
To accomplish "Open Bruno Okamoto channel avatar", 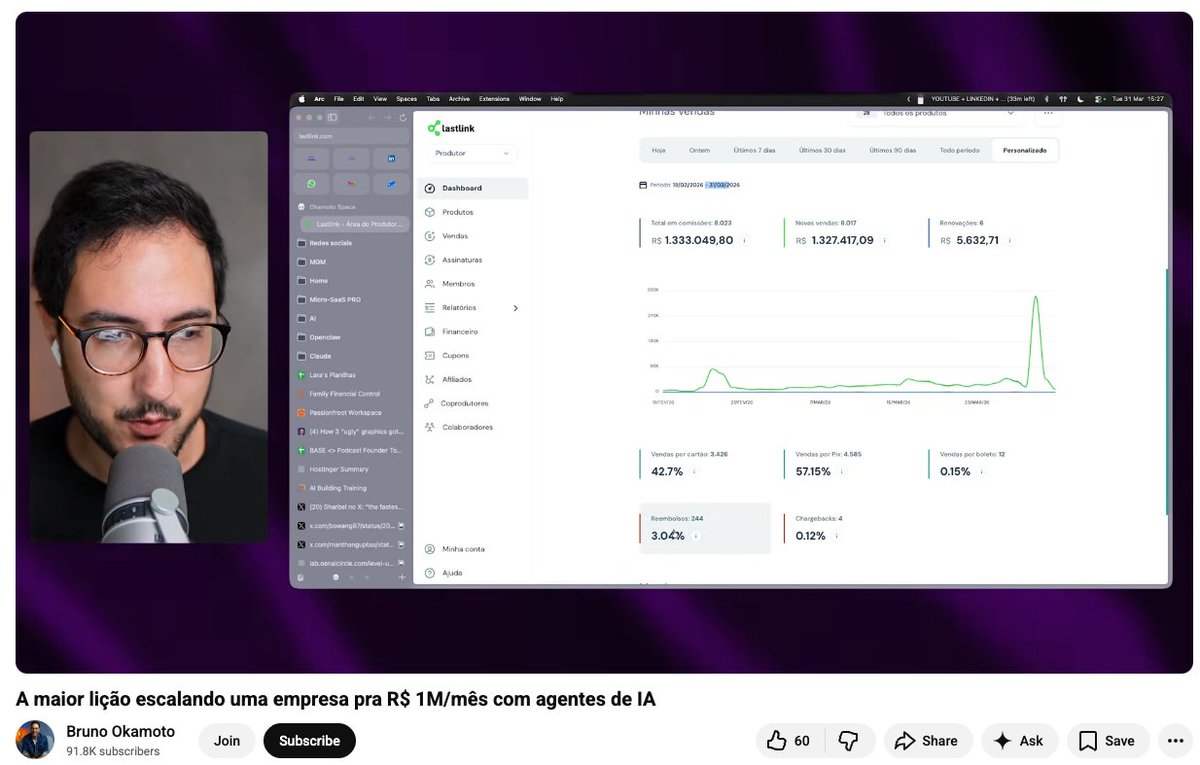I will coord(35,740).
